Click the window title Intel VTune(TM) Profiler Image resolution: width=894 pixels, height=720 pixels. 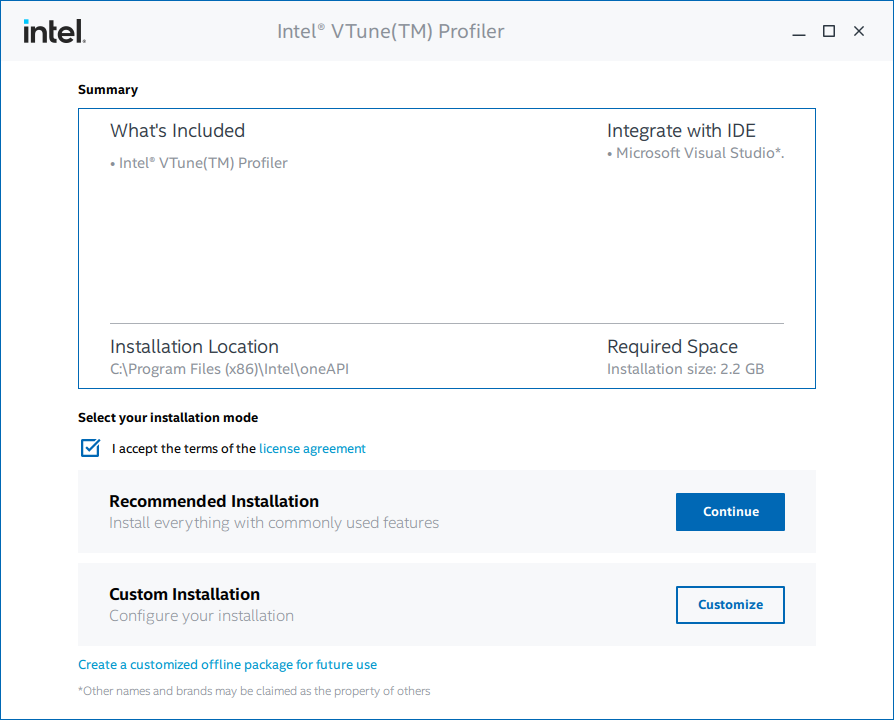click(390, 31)
